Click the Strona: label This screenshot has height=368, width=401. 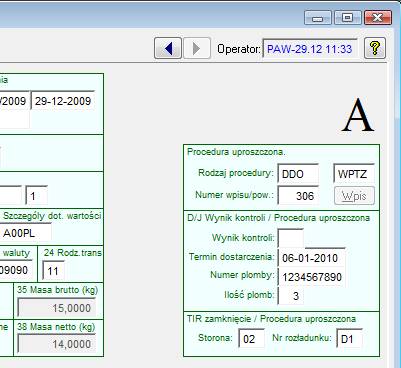pyautogui.click(x=215, y=338)
